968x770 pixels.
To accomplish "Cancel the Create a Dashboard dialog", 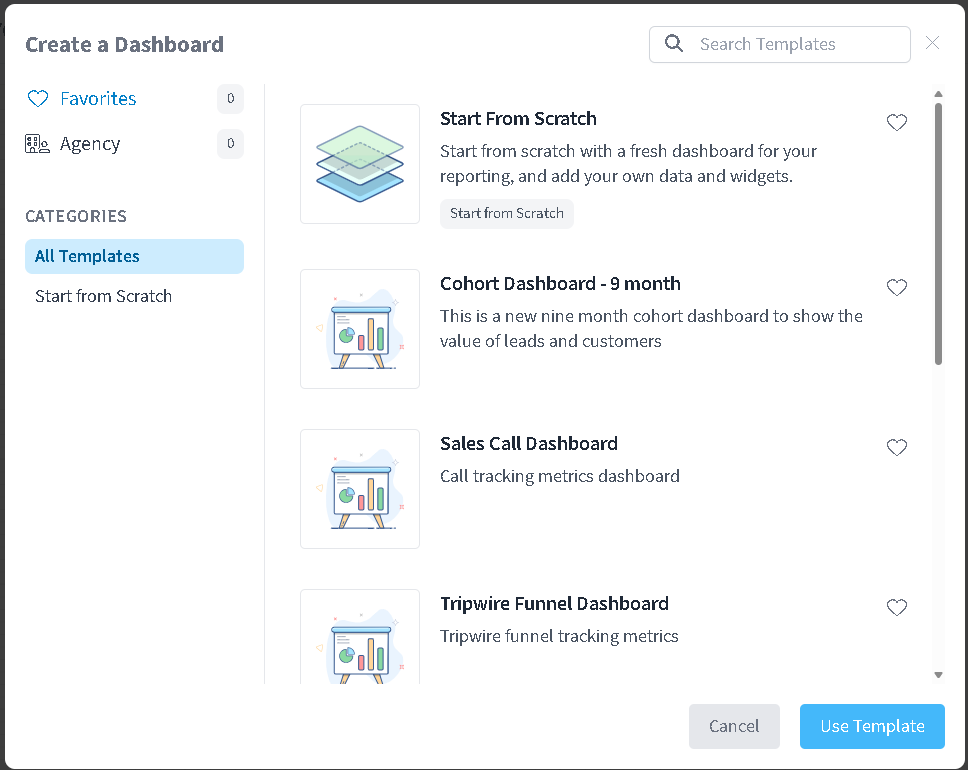I will pyautogui.click(x=734, y=726).
